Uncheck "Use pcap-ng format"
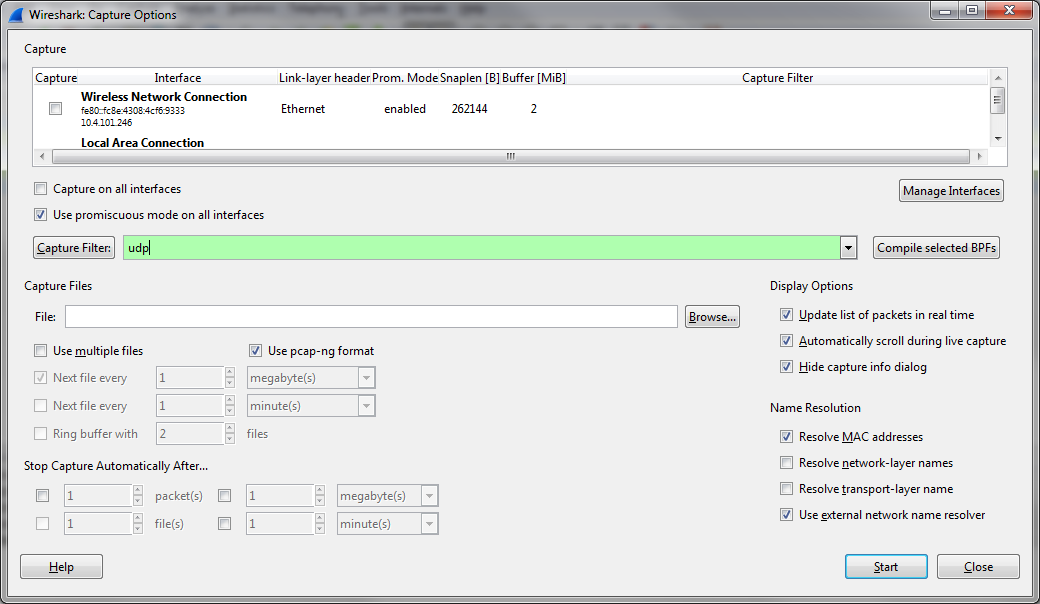This screenshot has width=1040, height=604. [x=255, y=351]
